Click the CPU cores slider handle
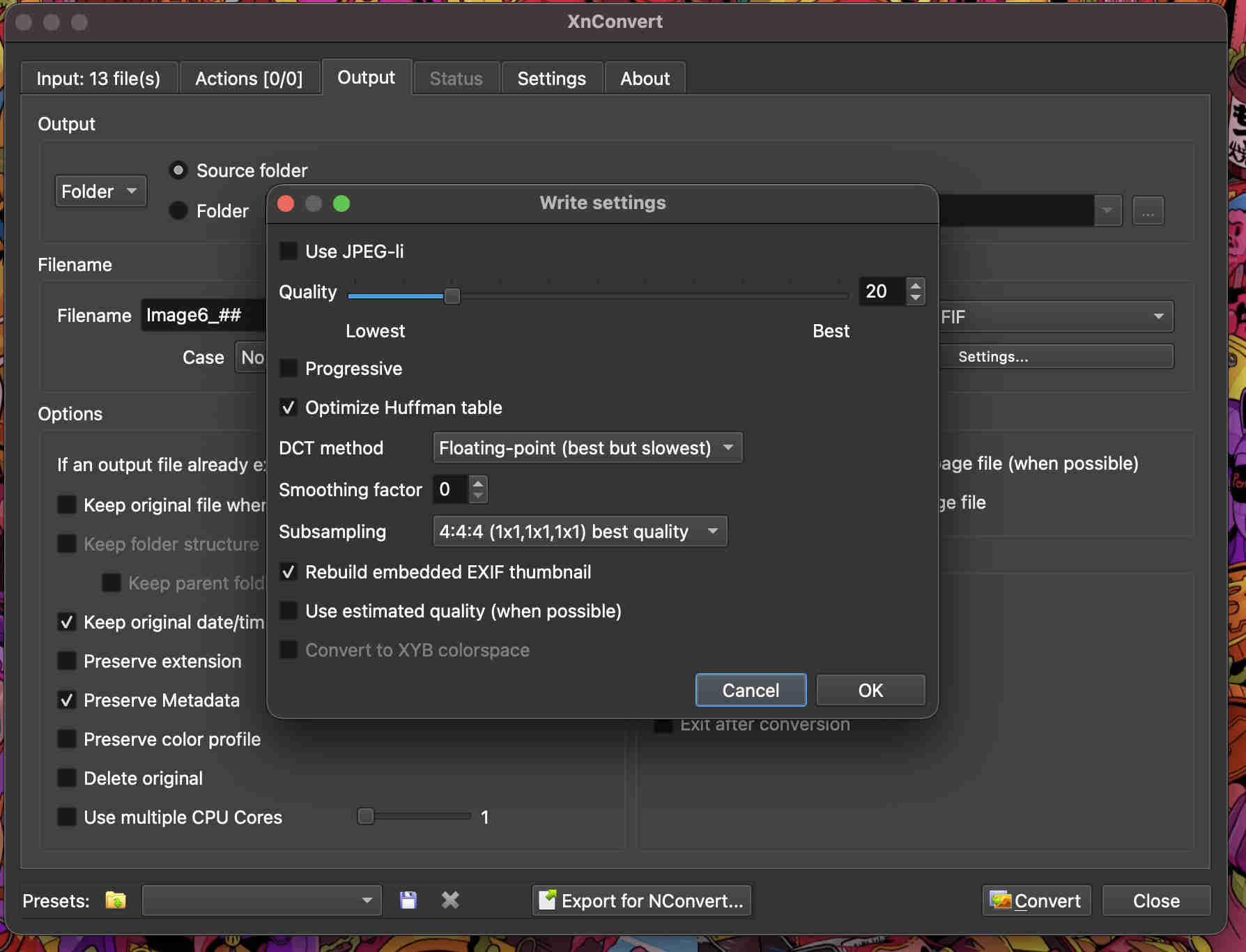 point(366,816)
